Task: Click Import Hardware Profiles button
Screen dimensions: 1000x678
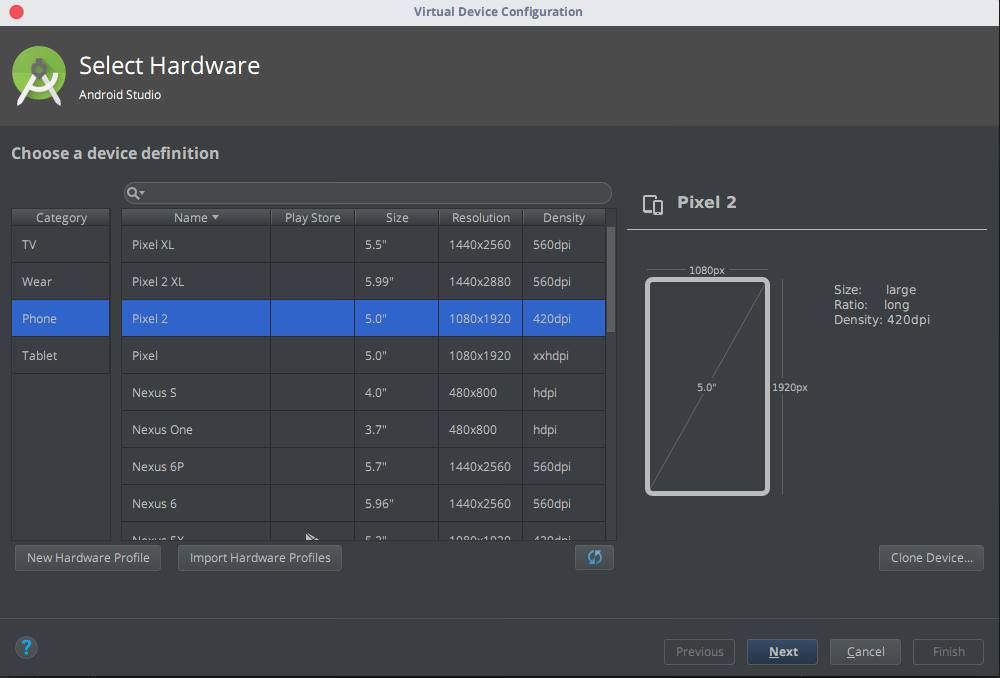Action: pyautogui.click(x=260, y=557)
